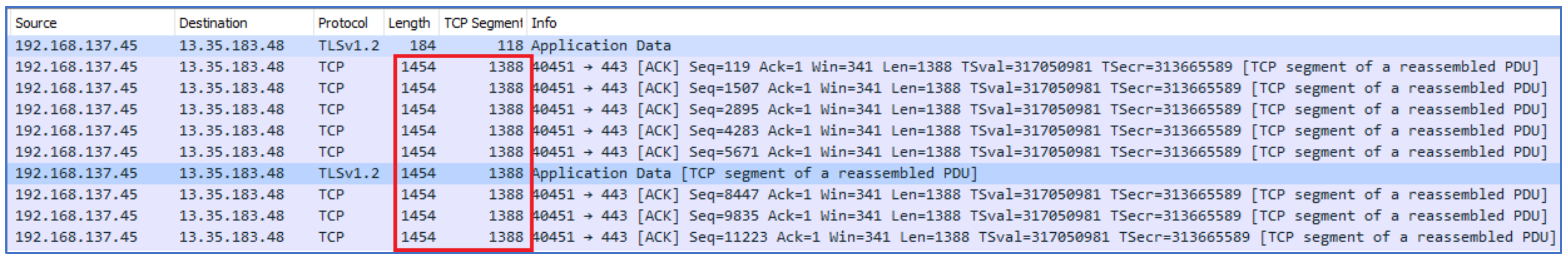Click the TCP Segment cell showing 118
Image resolution: width=1568 pixels, height=259 pixels.
point(509,46)
